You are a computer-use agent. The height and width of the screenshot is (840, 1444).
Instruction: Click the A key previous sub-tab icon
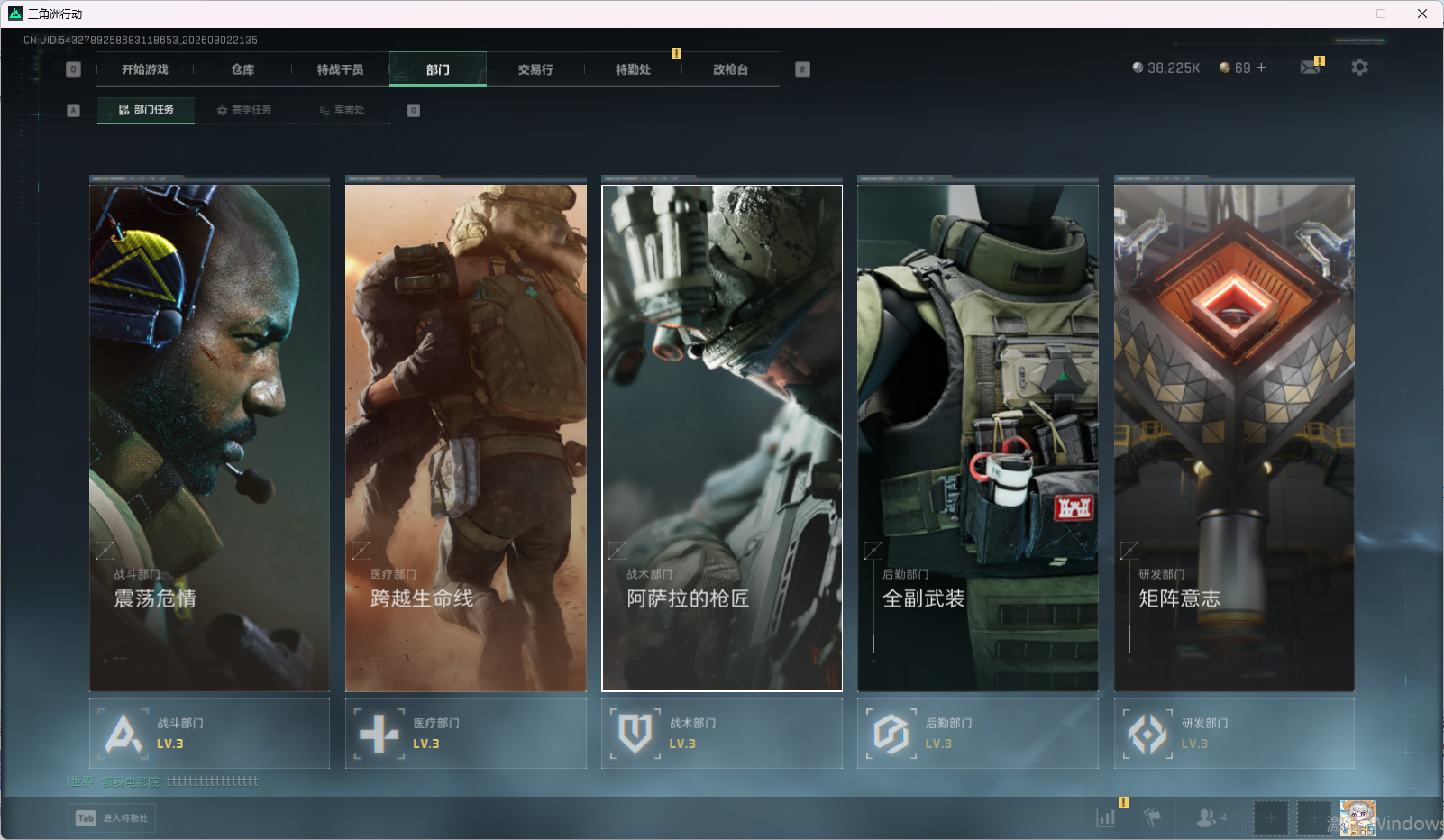74,110
